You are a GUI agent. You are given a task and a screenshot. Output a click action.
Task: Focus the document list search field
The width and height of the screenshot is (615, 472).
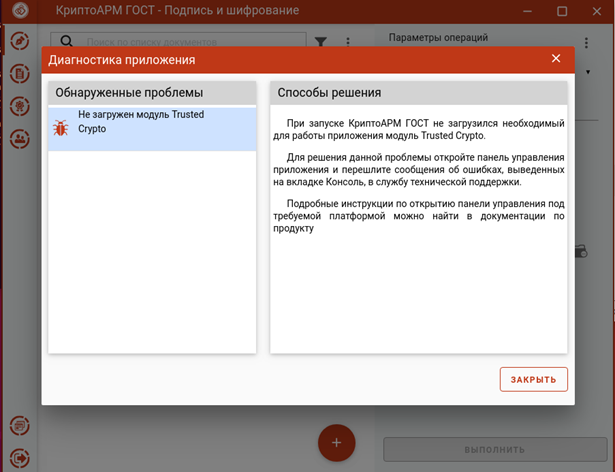tap(178, 41)
